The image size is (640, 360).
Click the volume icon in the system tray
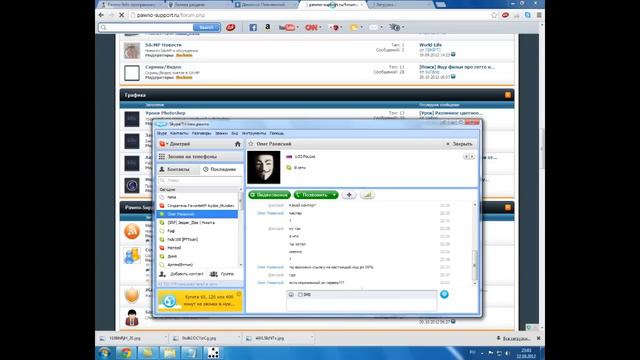[x=508, y=353]
